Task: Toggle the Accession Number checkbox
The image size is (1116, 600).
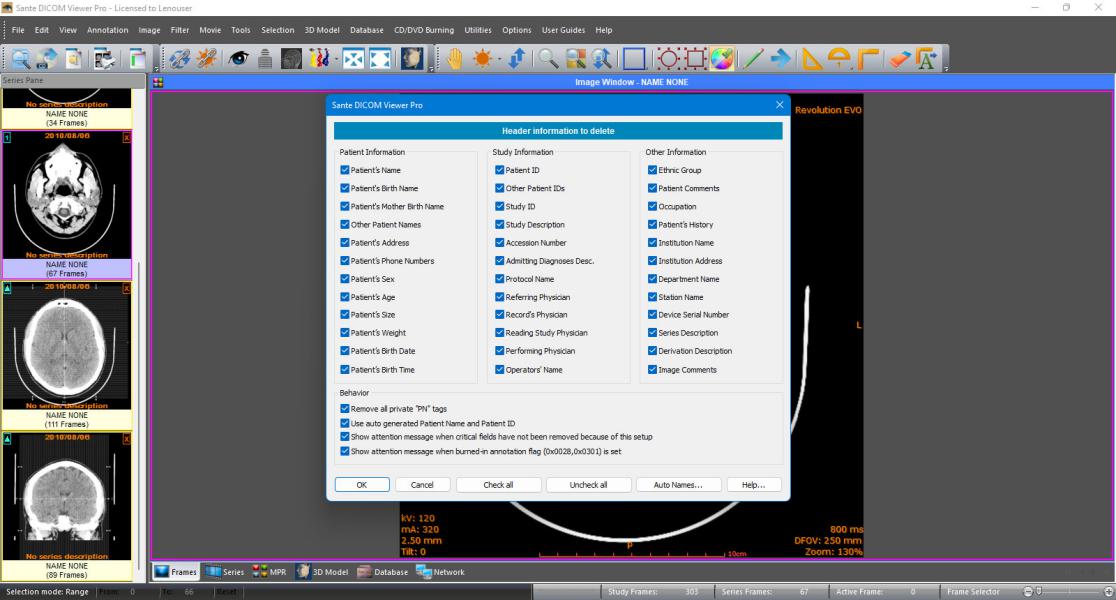Action: point(500,243)
